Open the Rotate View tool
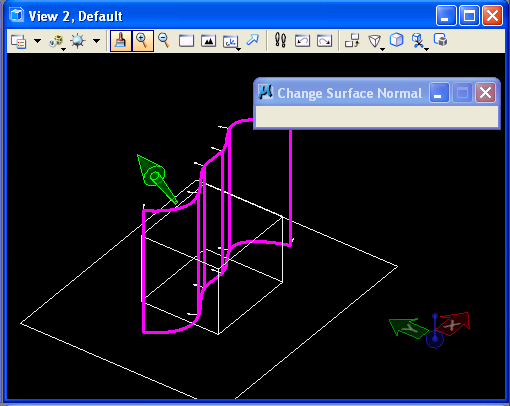510x406 pixels. click(x=231, y=42)
